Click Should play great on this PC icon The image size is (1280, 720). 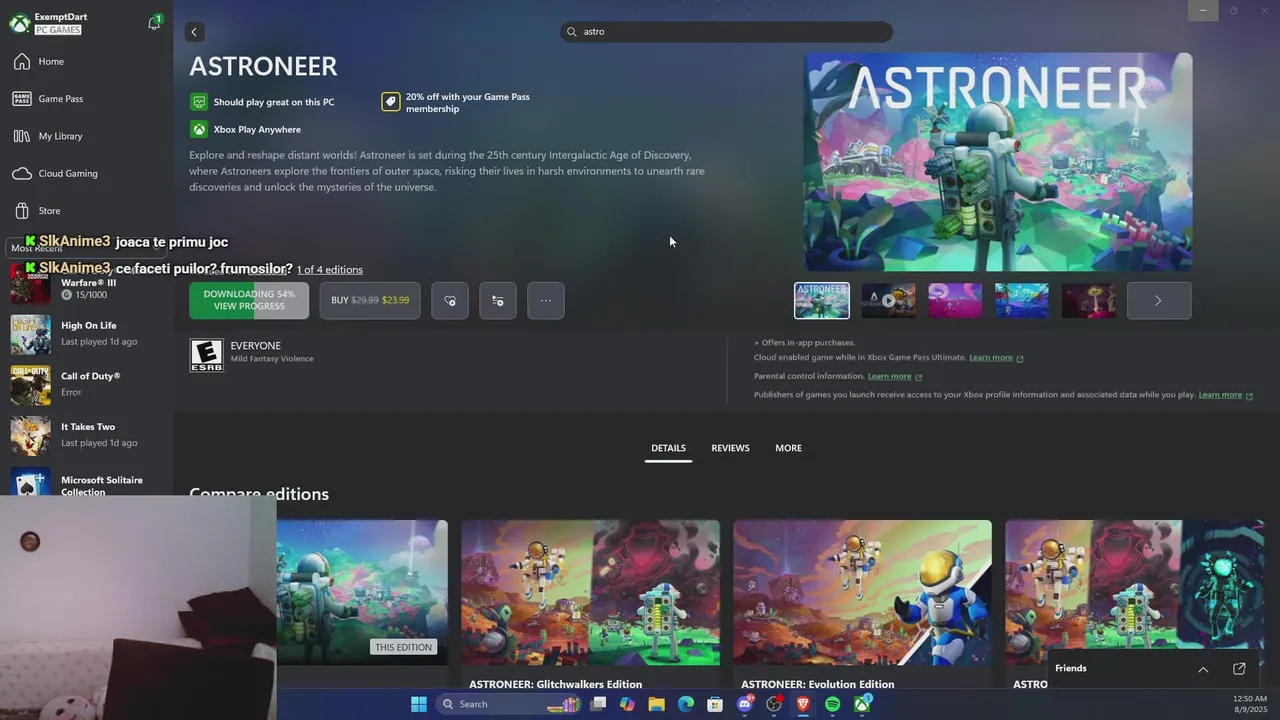point(199,102)
